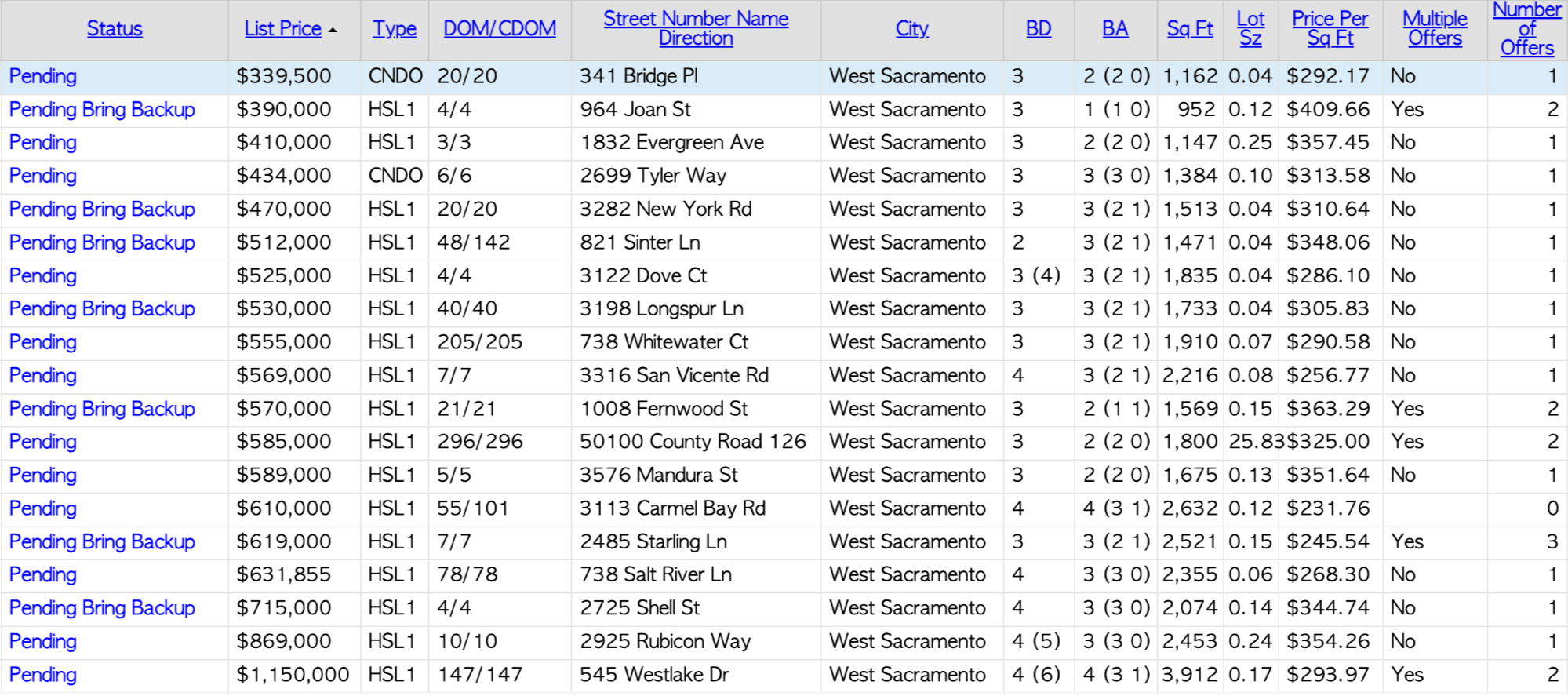Select address 2925 Rubicon Way
Image resolution: width=1568 pixels, height=696 pixels.
click(x=665, y=641)
